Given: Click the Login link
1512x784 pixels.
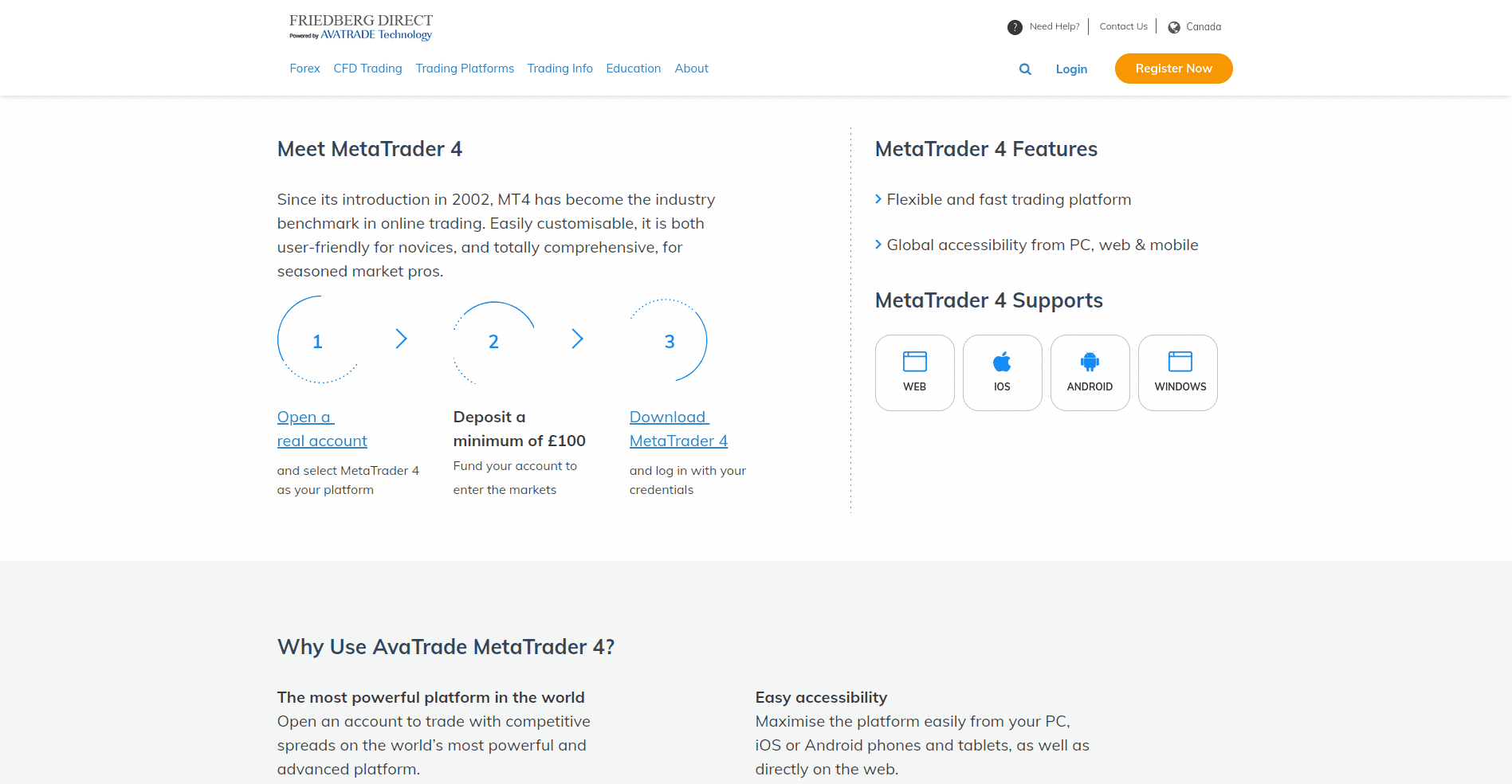Looking at the screenshot, I should (x=1071, y=69).
